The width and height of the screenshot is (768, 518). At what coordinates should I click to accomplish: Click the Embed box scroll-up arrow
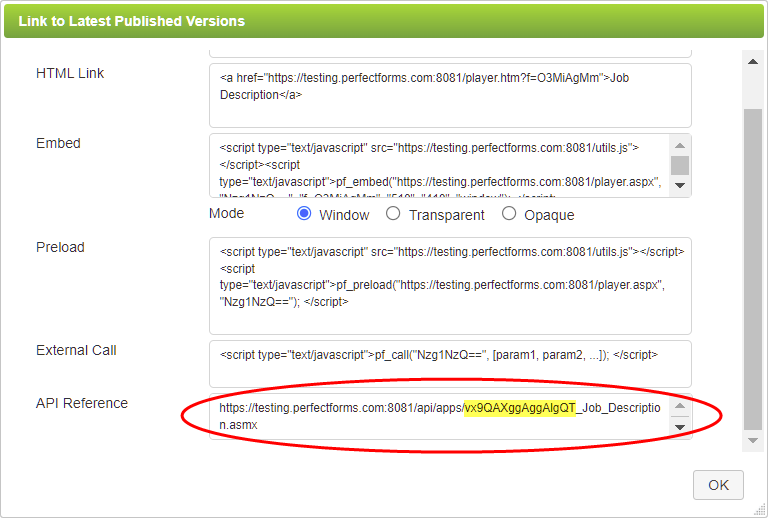click(x=679, y=146)
